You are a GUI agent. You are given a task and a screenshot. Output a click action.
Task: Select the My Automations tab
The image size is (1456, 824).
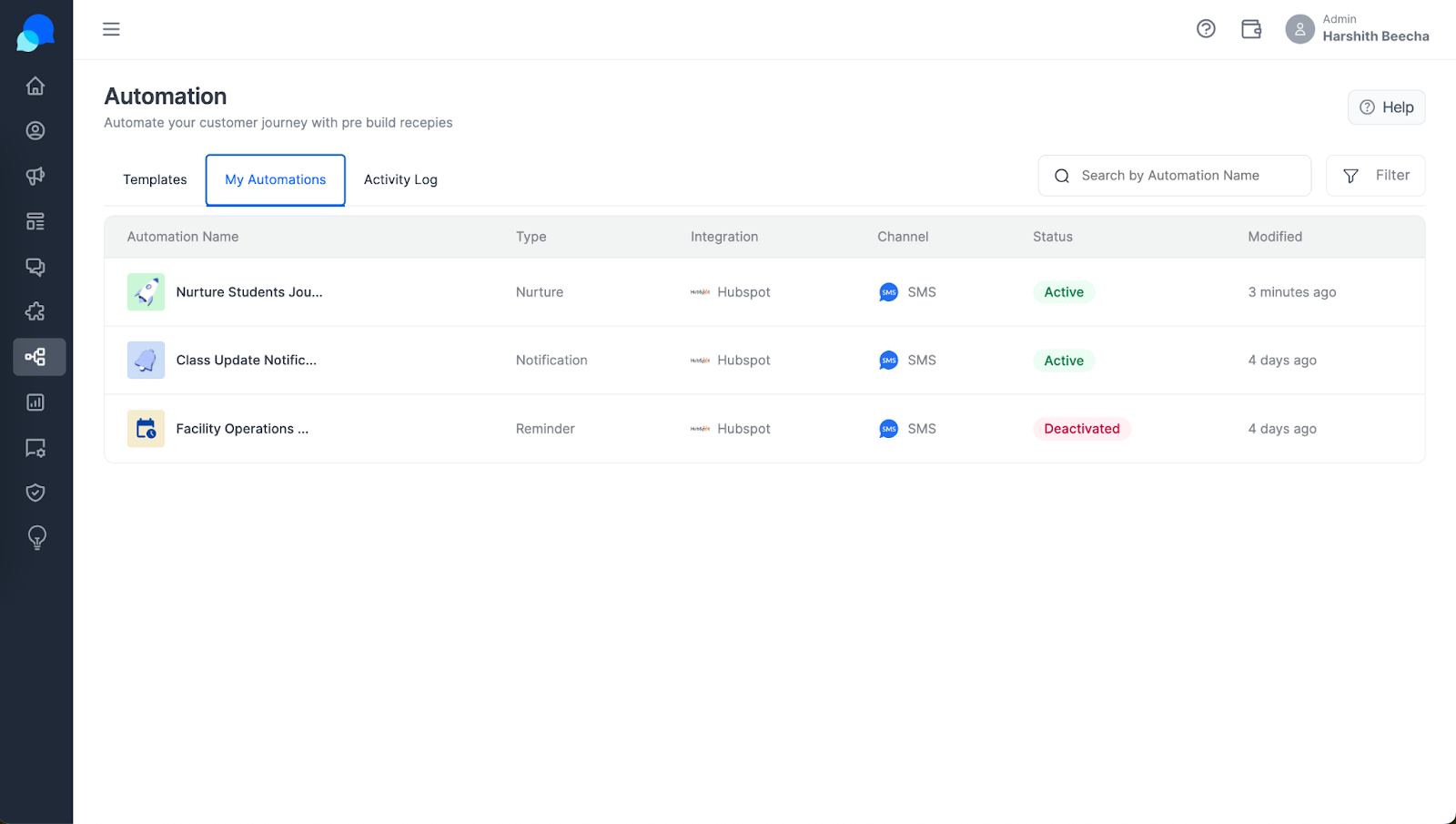(275, 180)
